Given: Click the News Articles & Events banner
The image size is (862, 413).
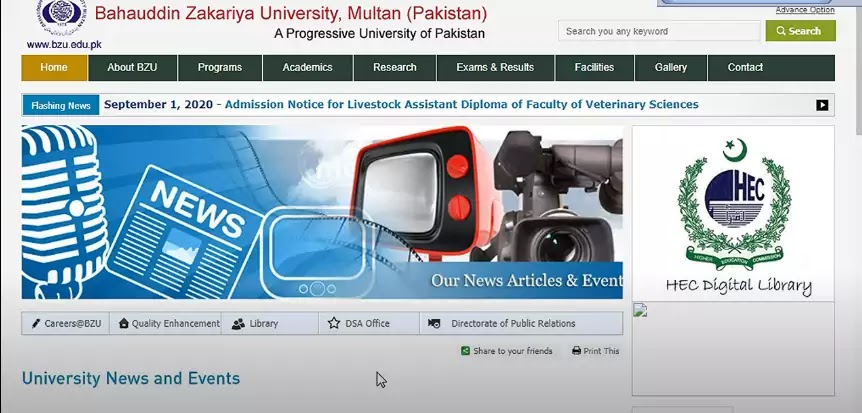Looking at the screenshot, I should pyautogui.click(x=322, y=212).
